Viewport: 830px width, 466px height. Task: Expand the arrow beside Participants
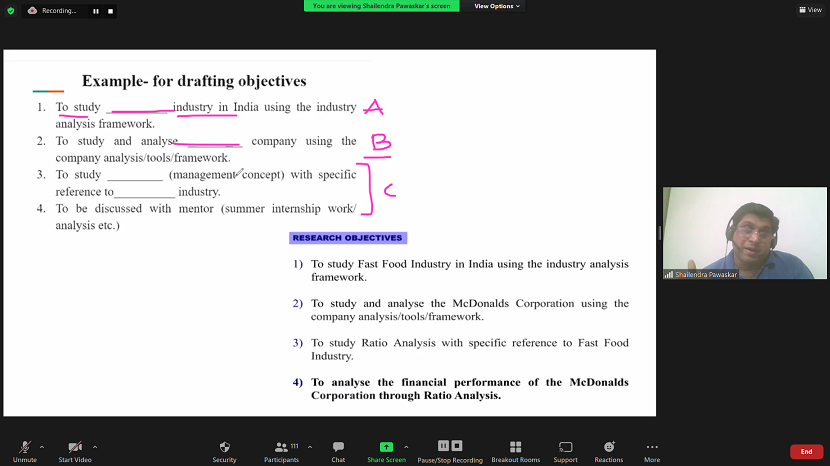point(310,447)
